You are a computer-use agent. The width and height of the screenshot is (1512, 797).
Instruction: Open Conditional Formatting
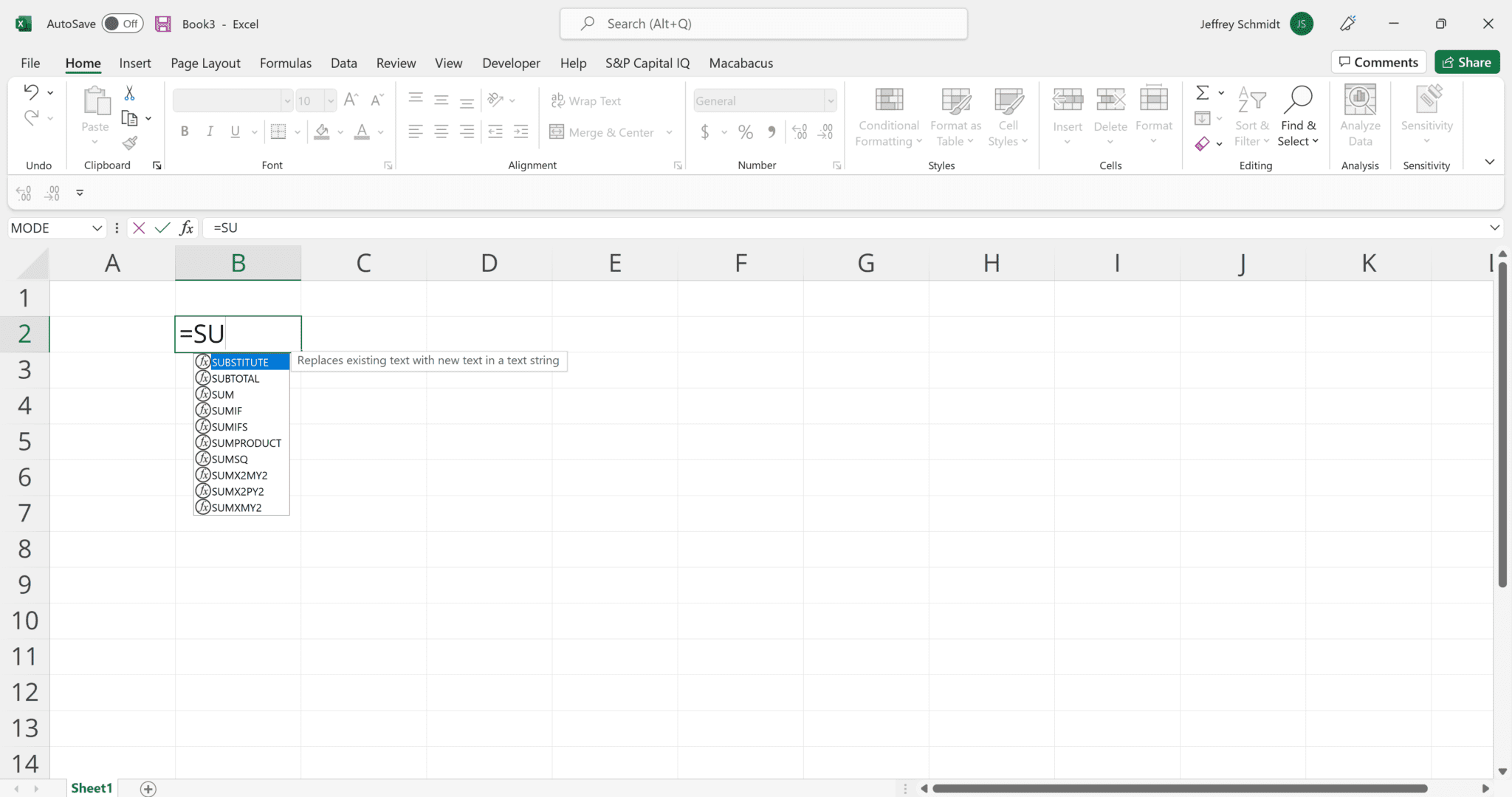(x=887, y=116)
